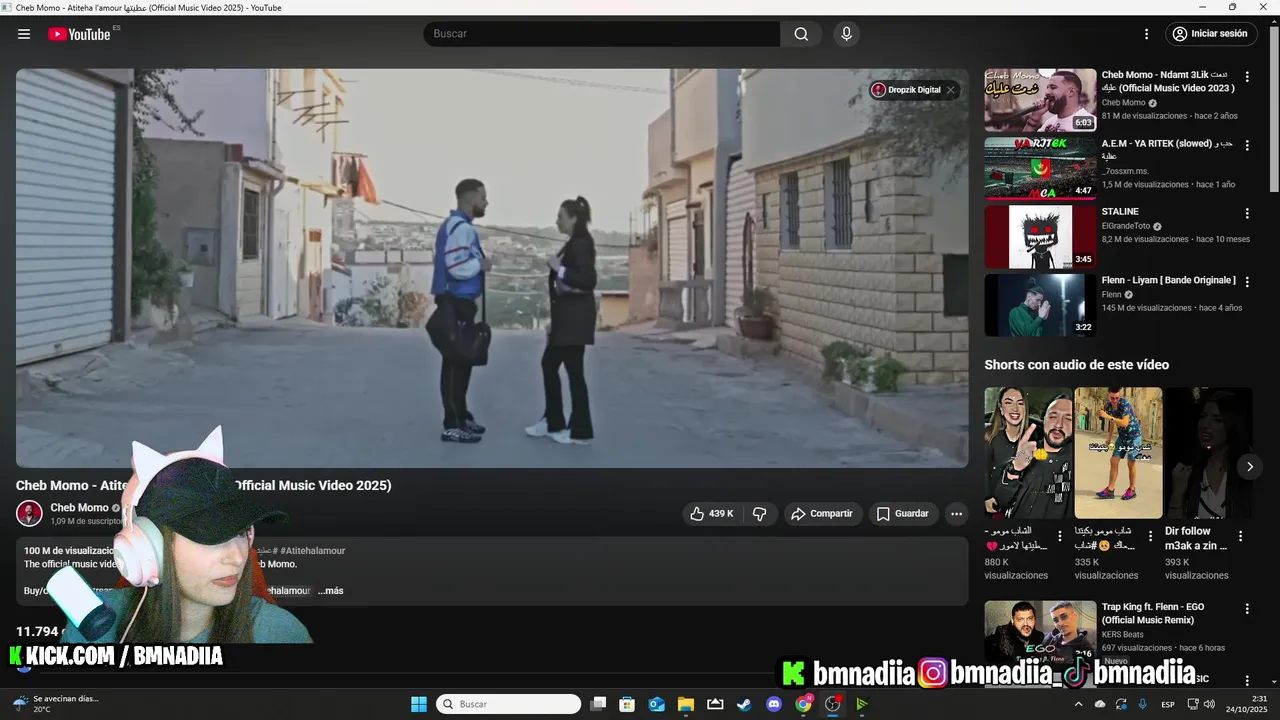This screenshot has width=1280, height=720.
Task: Open Cheb Momo channel avatar
Action: click(29, 513)
